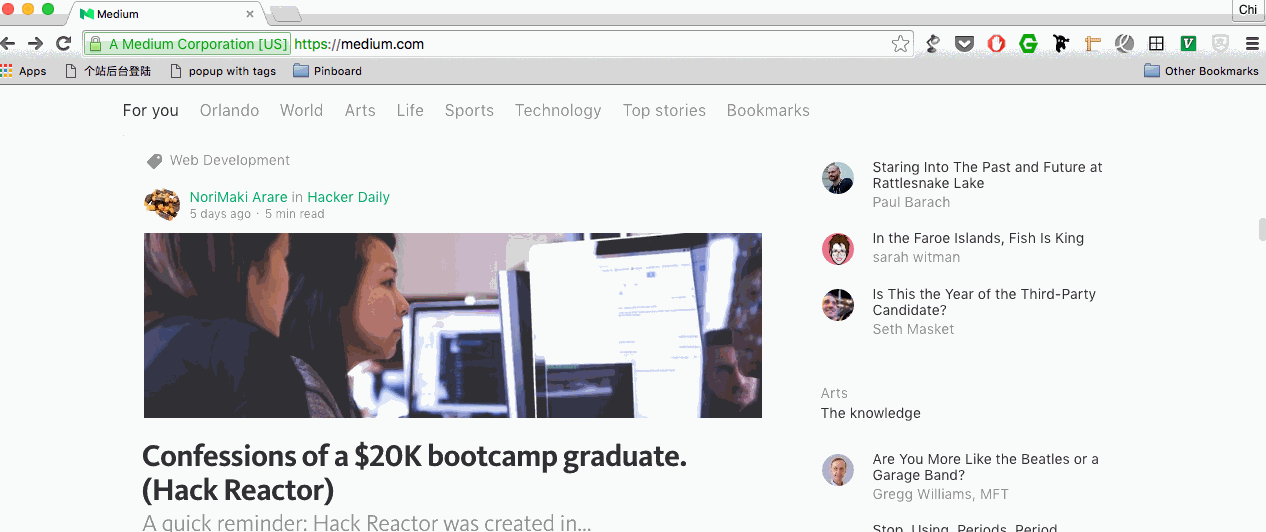Image resolution: width=1266 pixels, height=532 pixels.
Task: Open the Chrome hamburger menu
Action: pyautogui.click(x=1252, y=44)
